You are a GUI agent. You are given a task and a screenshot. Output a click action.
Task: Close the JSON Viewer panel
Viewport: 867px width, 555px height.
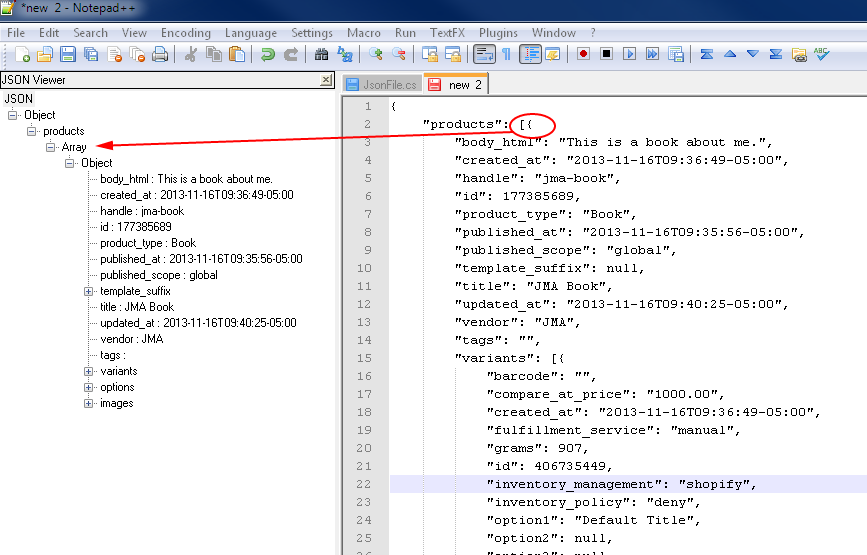point(326,80)
